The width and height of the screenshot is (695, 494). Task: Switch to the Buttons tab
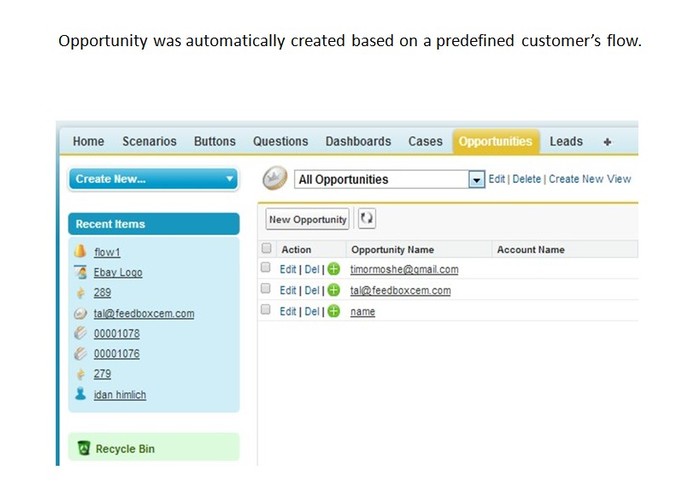click(x=215, y=141)
